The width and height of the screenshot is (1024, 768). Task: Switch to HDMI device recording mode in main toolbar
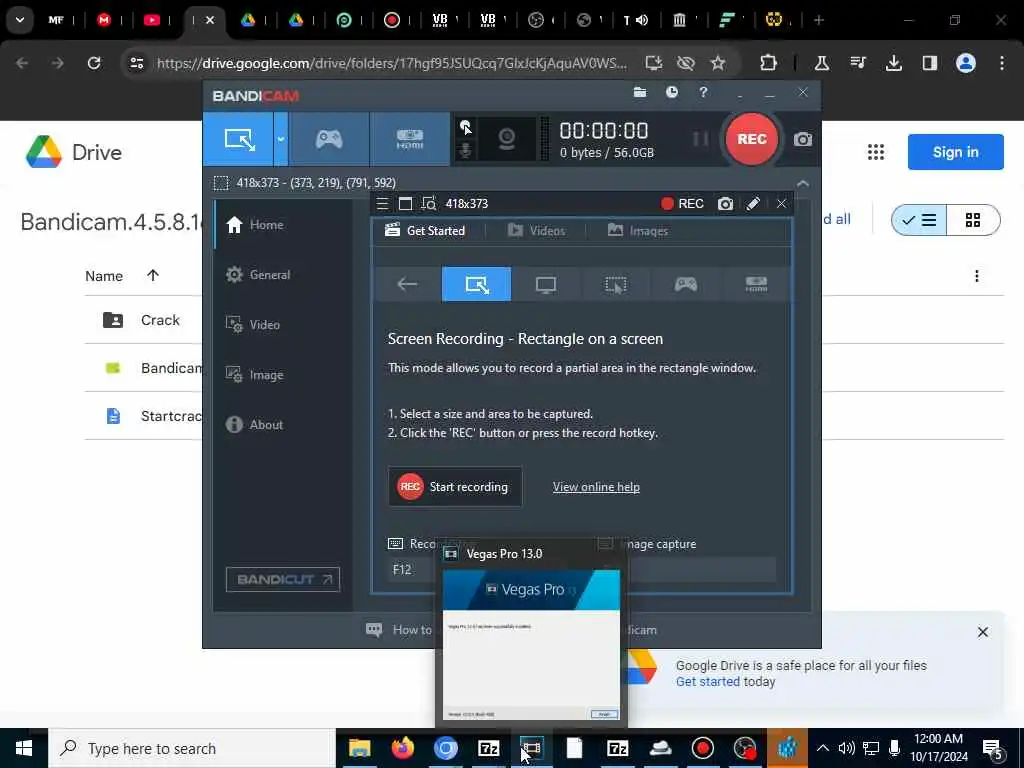coord(409,138)
